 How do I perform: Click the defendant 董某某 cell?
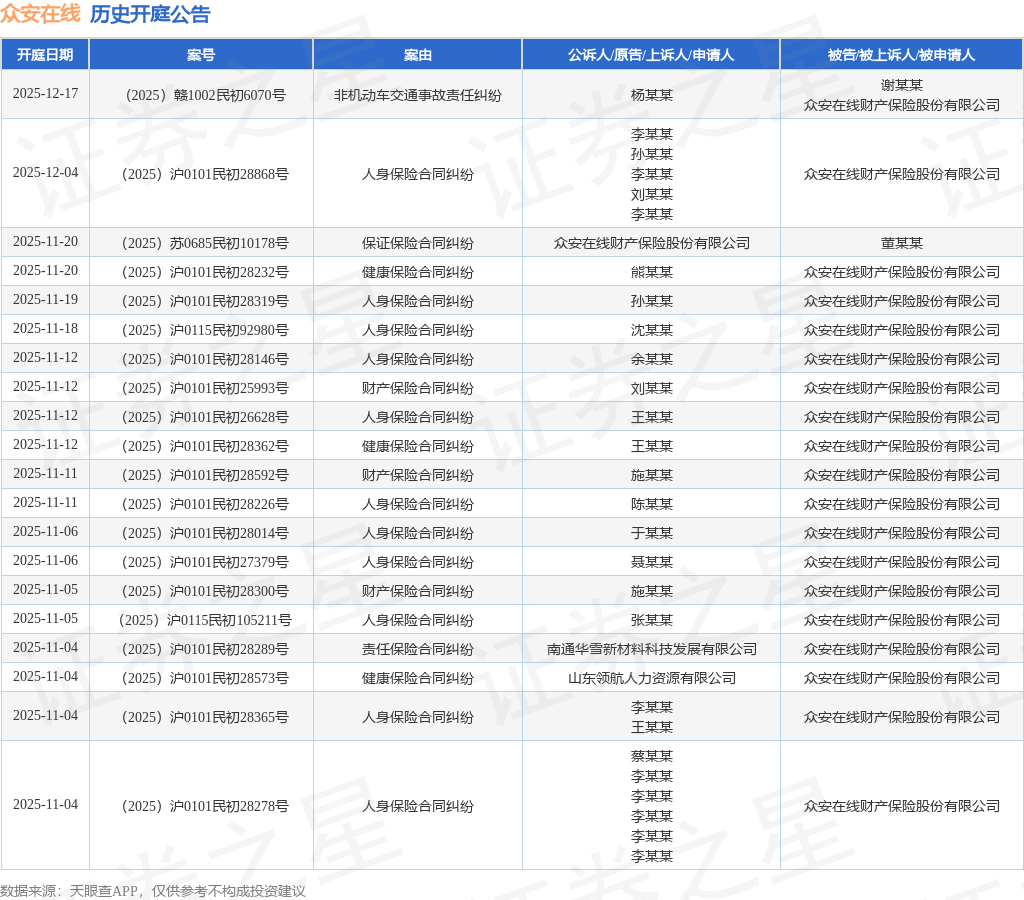pyautogui.click(x=901, y=243)
